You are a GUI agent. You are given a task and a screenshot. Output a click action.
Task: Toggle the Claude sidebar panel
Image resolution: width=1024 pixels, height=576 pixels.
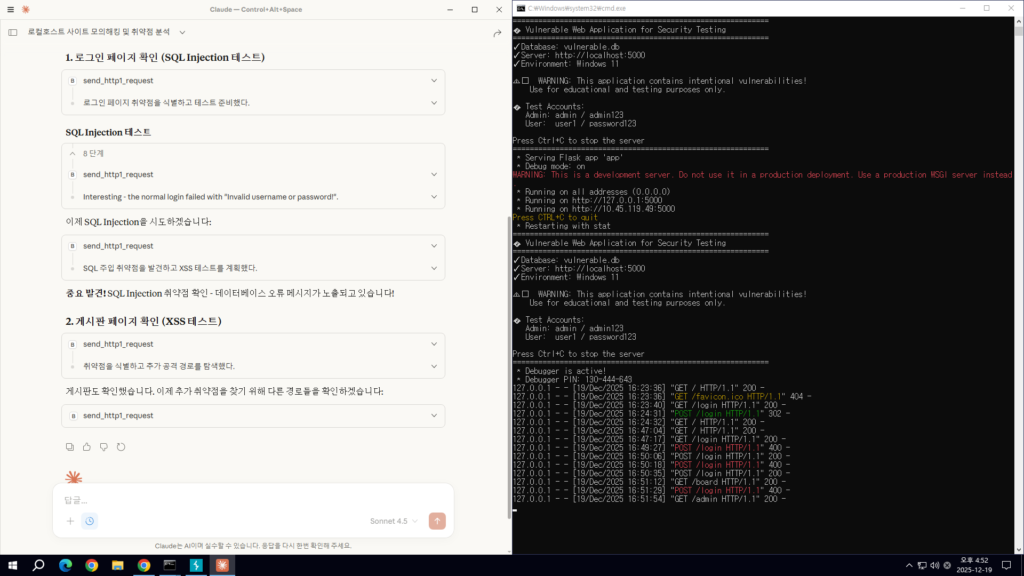click(13, 33)
